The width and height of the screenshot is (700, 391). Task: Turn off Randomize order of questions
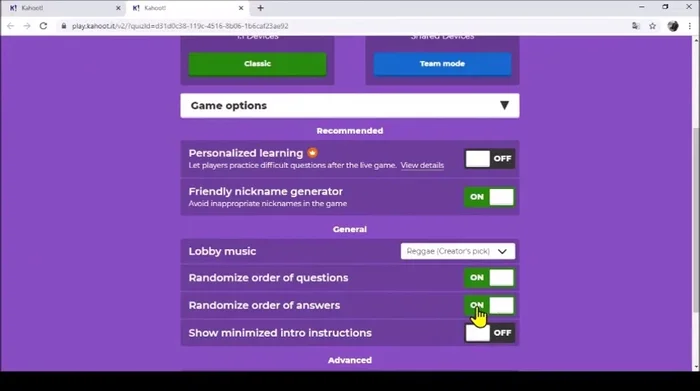[489, 278]
